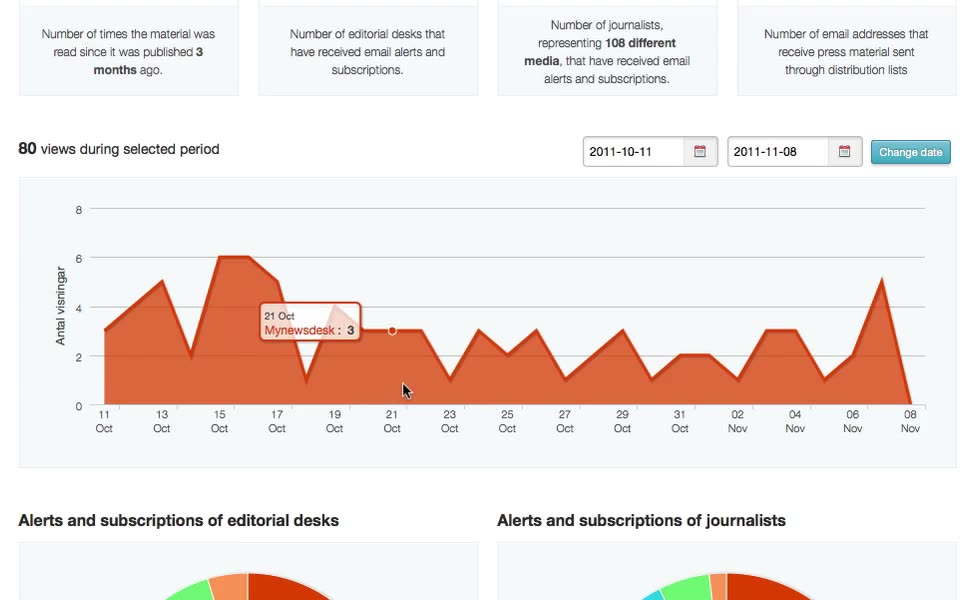The width and height of the screenshot is (960, 600).
Task: Select the highlighted 21 Oct data point on the chart
Action: 392,331
